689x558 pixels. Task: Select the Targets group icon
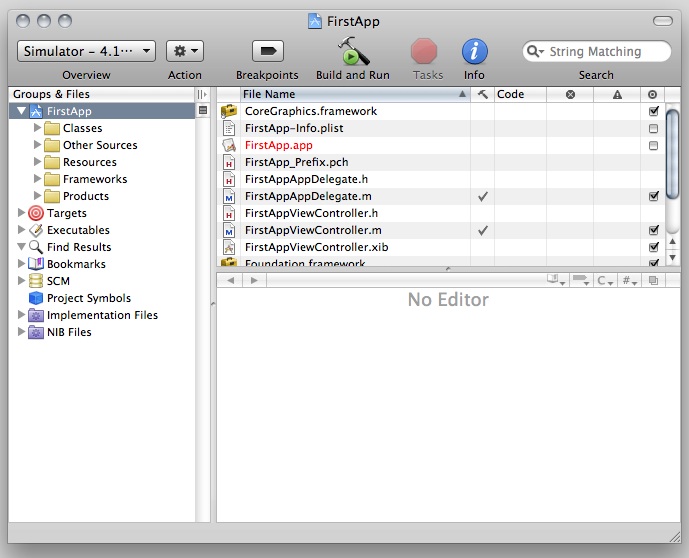(36, 213)
